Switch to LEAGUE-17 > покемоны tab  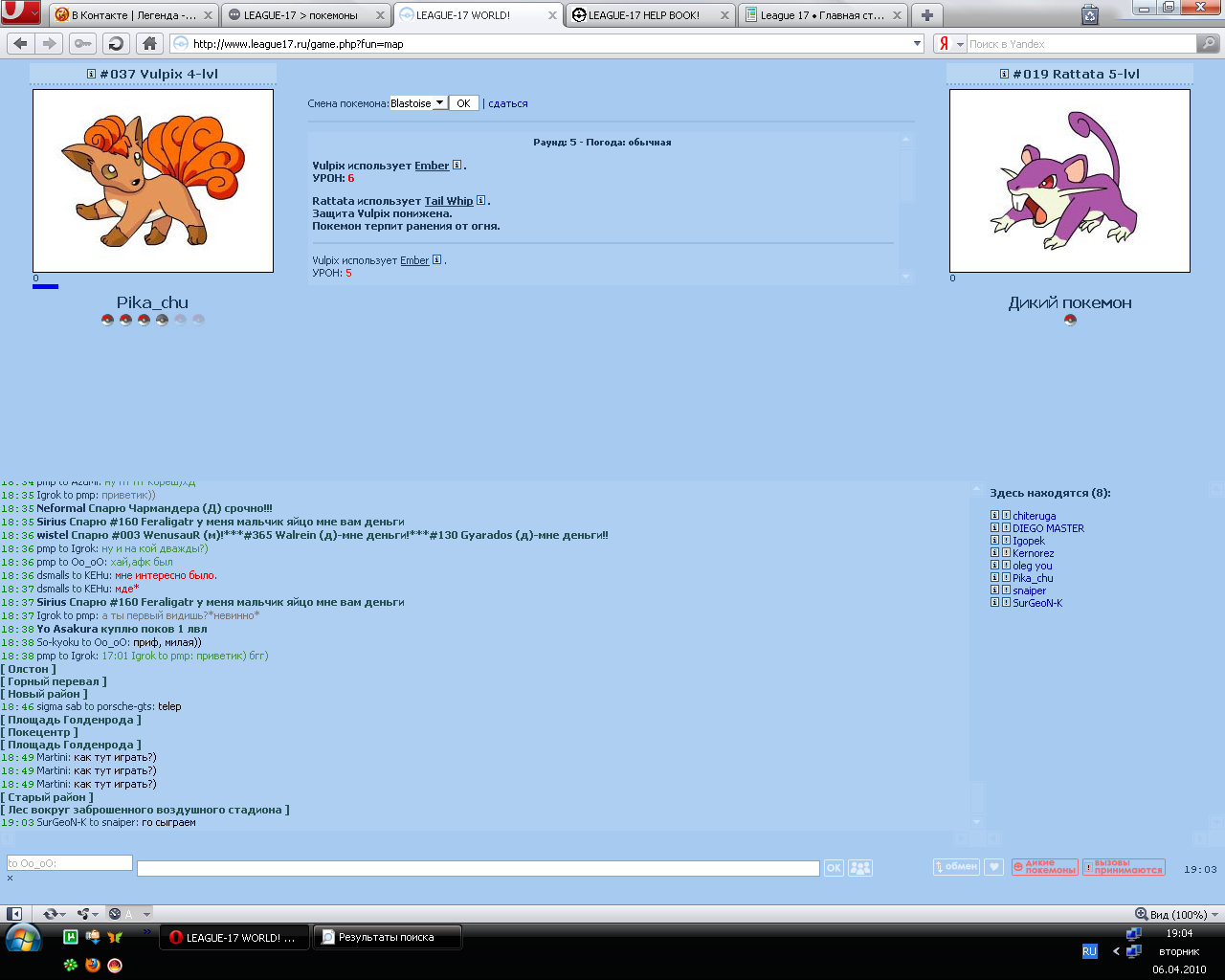307,14
